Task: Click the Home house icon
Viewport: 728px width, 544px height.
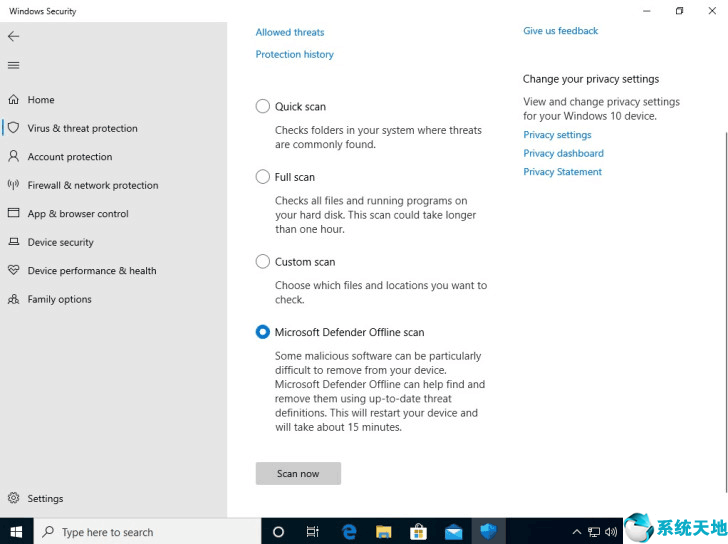Action: click(x=14, y=99)
